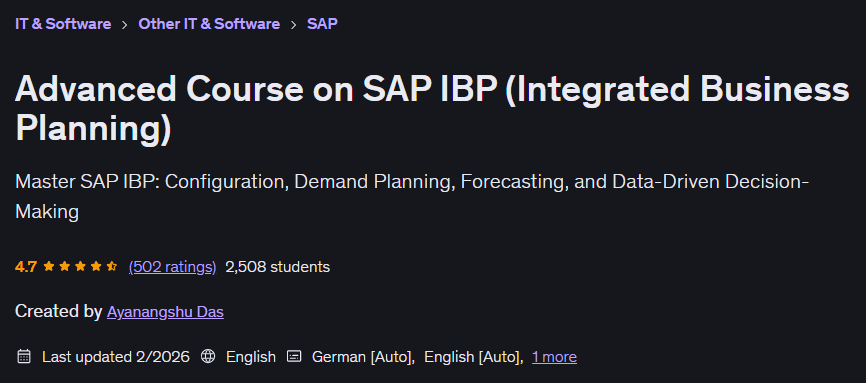This screenshot has width=866, height=383.
Task: Open the IT & Software breadcrumb
Action: pyautogui.click(x=63, y=24)
